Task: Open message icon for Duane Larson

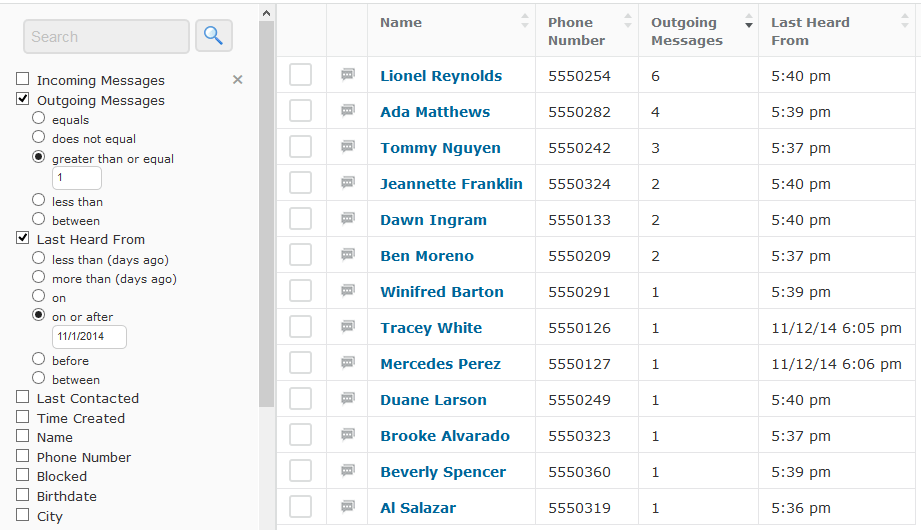Action: coord(348,398)
